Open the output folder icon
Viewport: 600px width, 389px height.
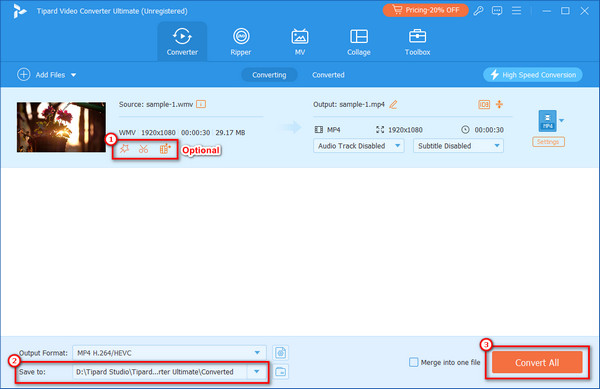281,371
